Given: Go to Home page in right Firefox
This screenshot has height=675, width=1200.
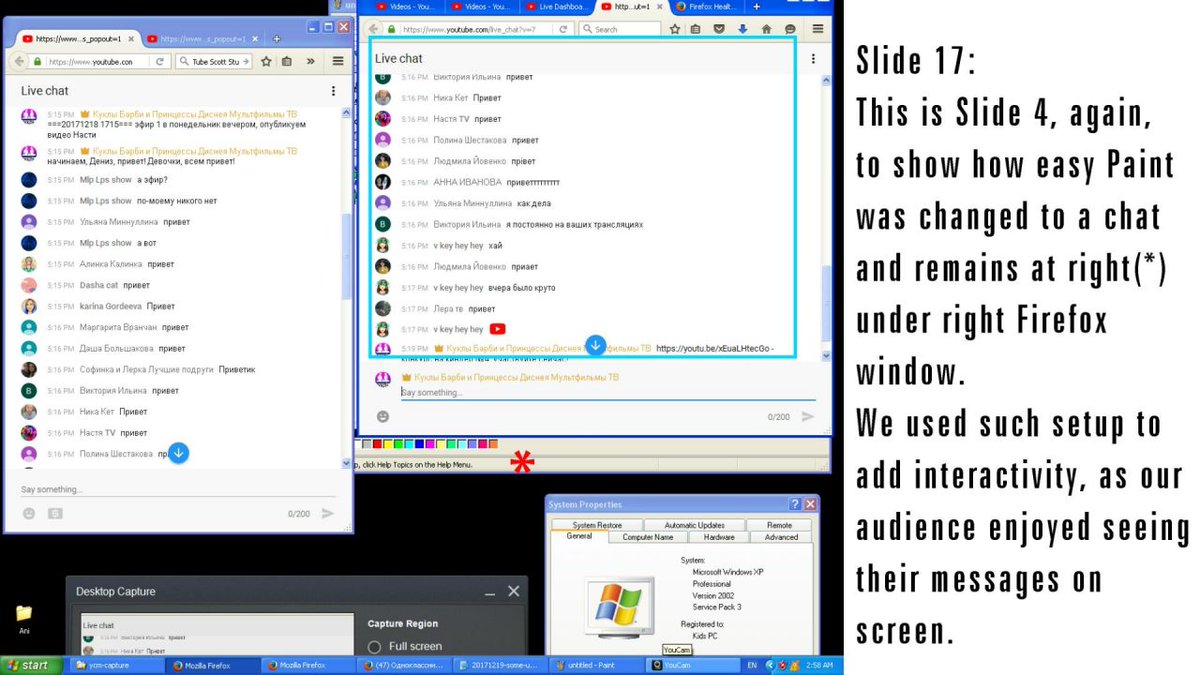Looking at the screenshot, I should pyautogui.click(x=767, y=29).
